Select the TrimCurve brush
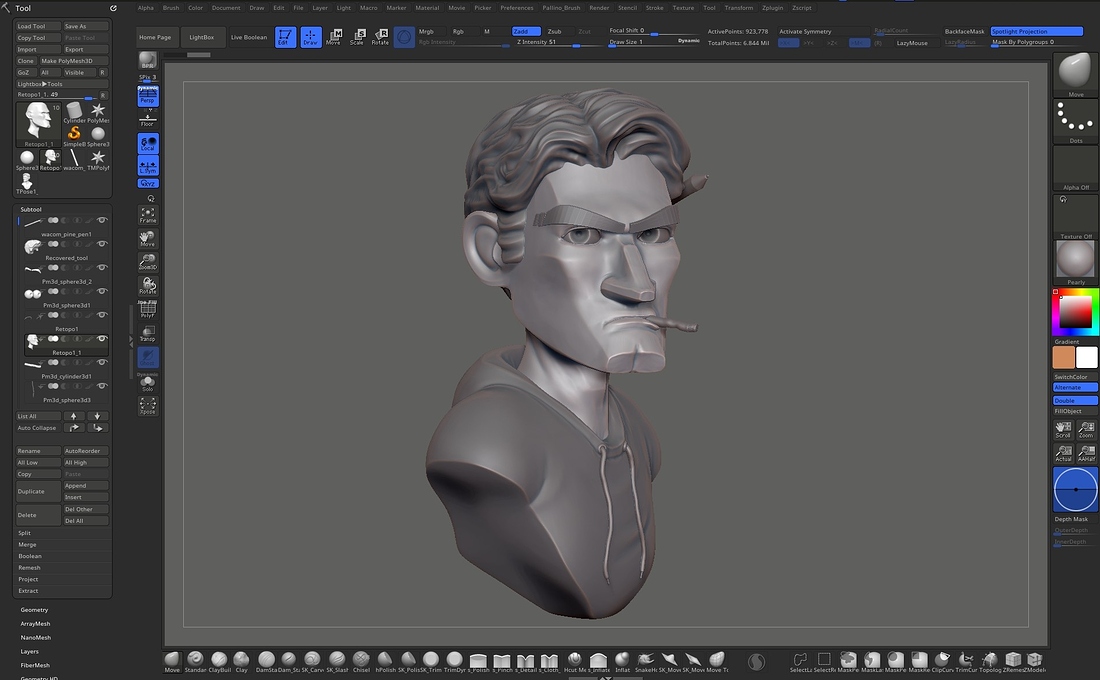The height and width of the screenshot is (680, 1100). coord(966,660)
